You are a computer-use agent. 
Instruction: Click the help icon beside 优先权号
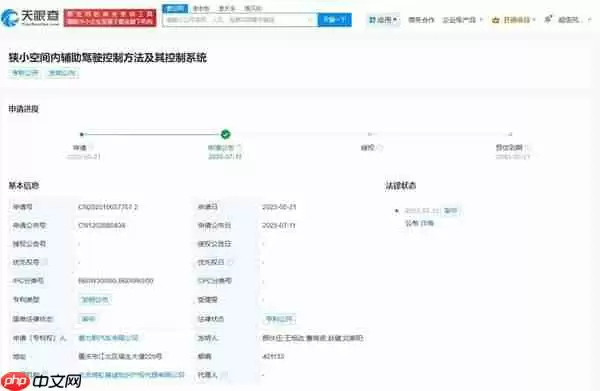pyautogui.click(x=45, y=262)
